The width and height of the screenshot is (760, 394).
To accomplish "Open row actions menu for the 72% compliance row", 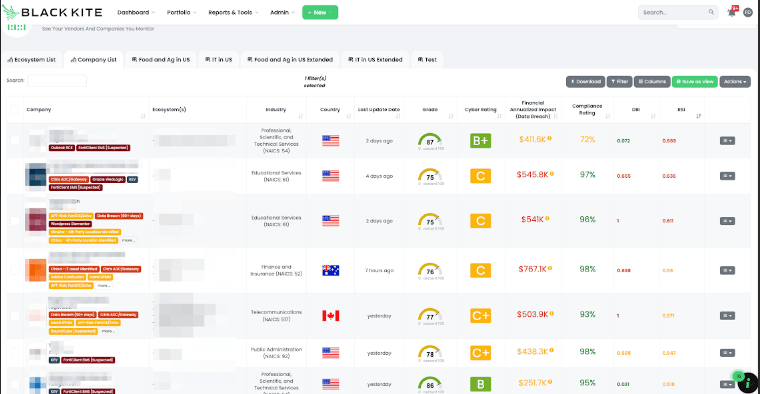I will 727,141.
